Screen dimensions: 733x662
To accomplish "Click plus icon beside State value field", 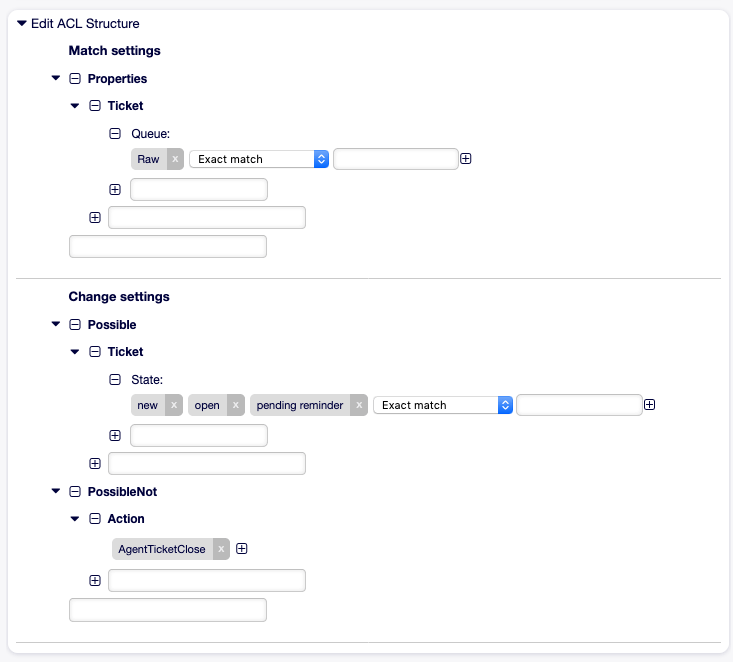I will pyautogui.click(x=650, y=405).
